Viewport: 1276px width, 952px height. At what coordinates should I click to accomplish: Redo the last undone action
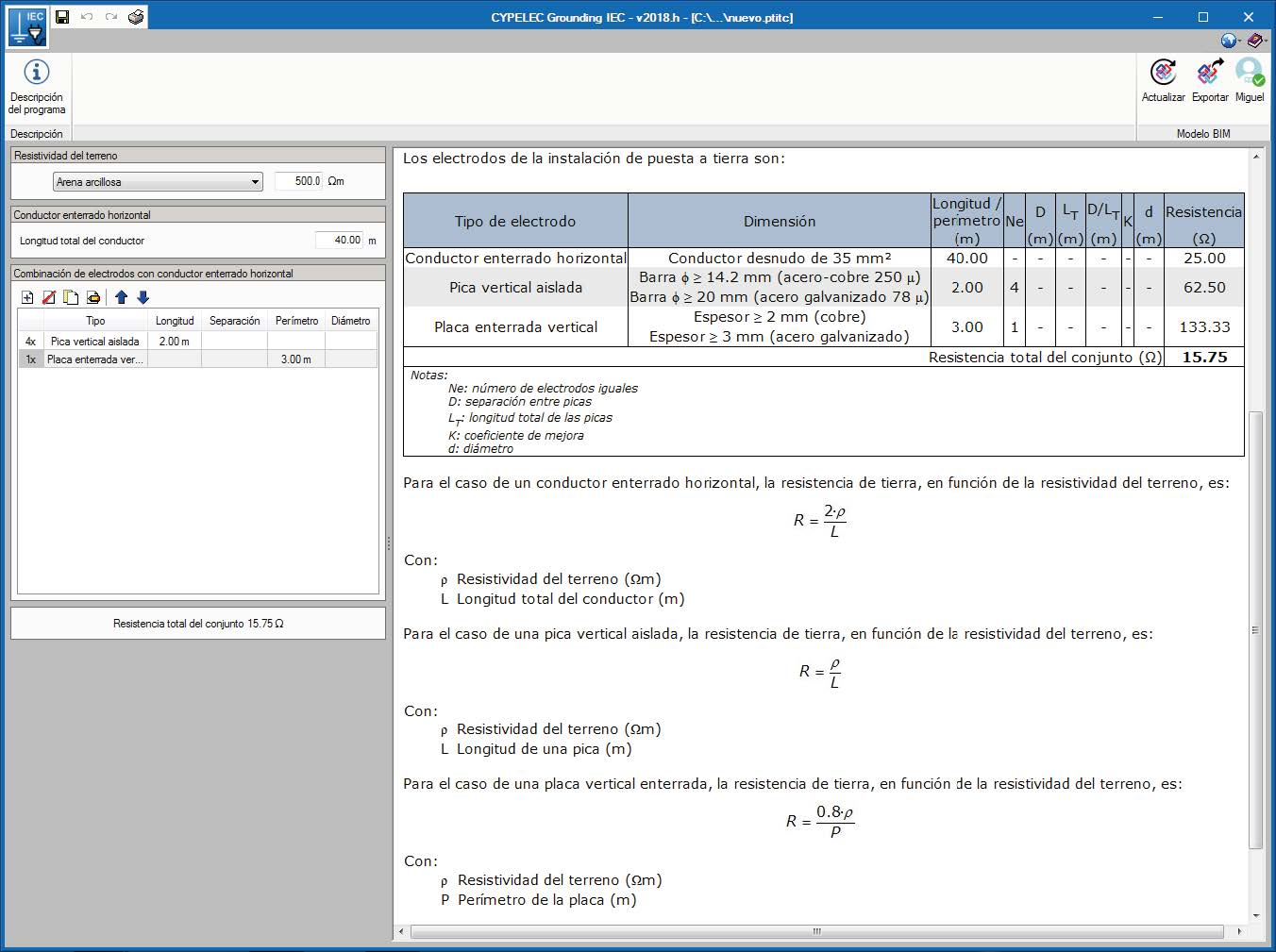(111, 17)
